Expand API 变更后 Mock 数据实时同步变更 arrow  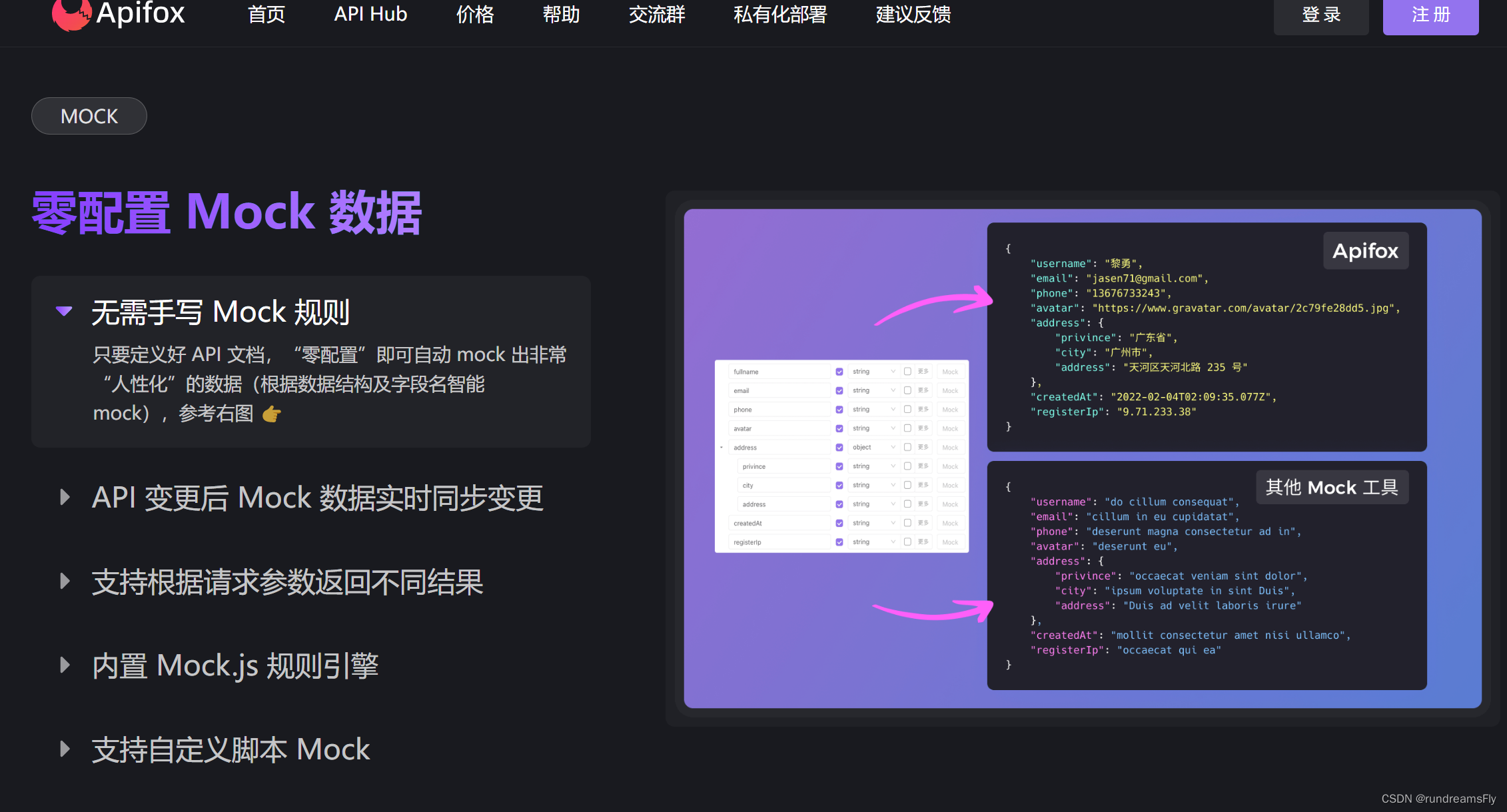pos(65,497)
